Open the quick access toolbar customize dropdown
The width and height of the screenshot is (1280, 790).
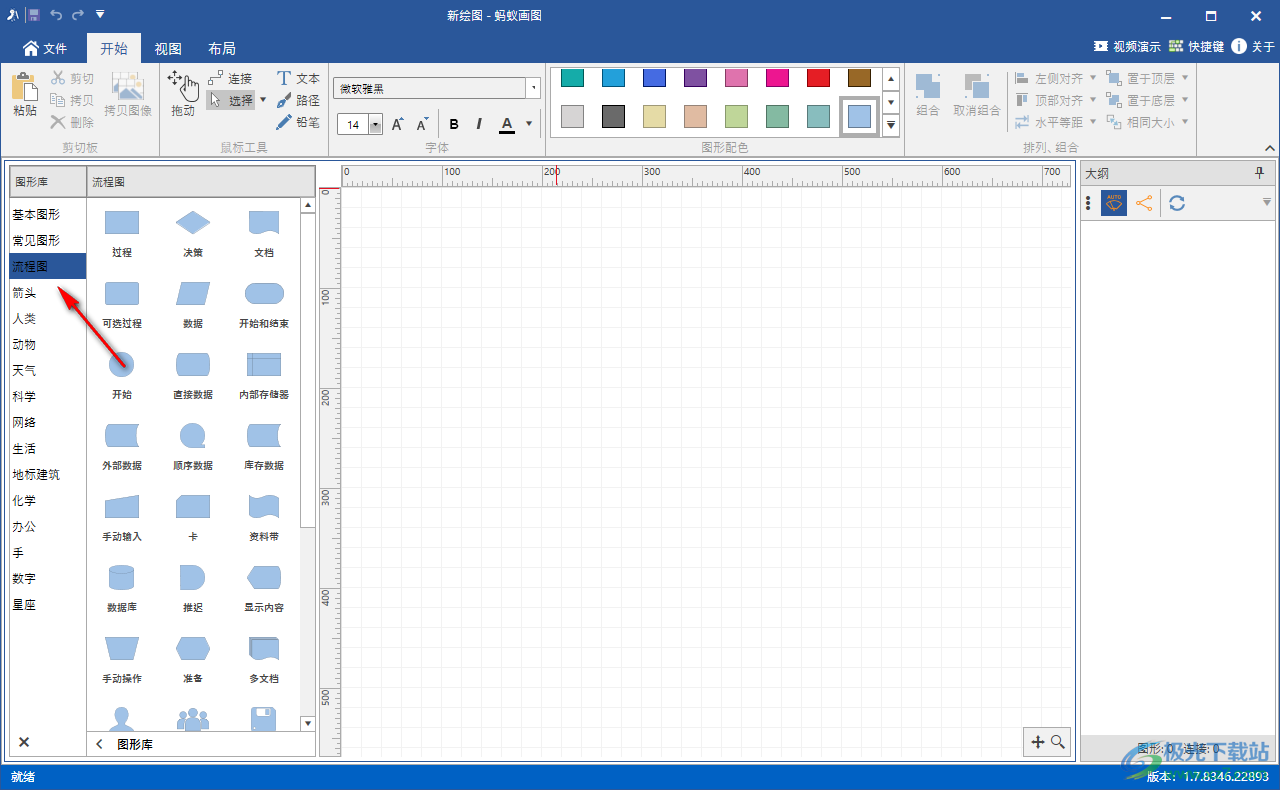coord(100,15)
